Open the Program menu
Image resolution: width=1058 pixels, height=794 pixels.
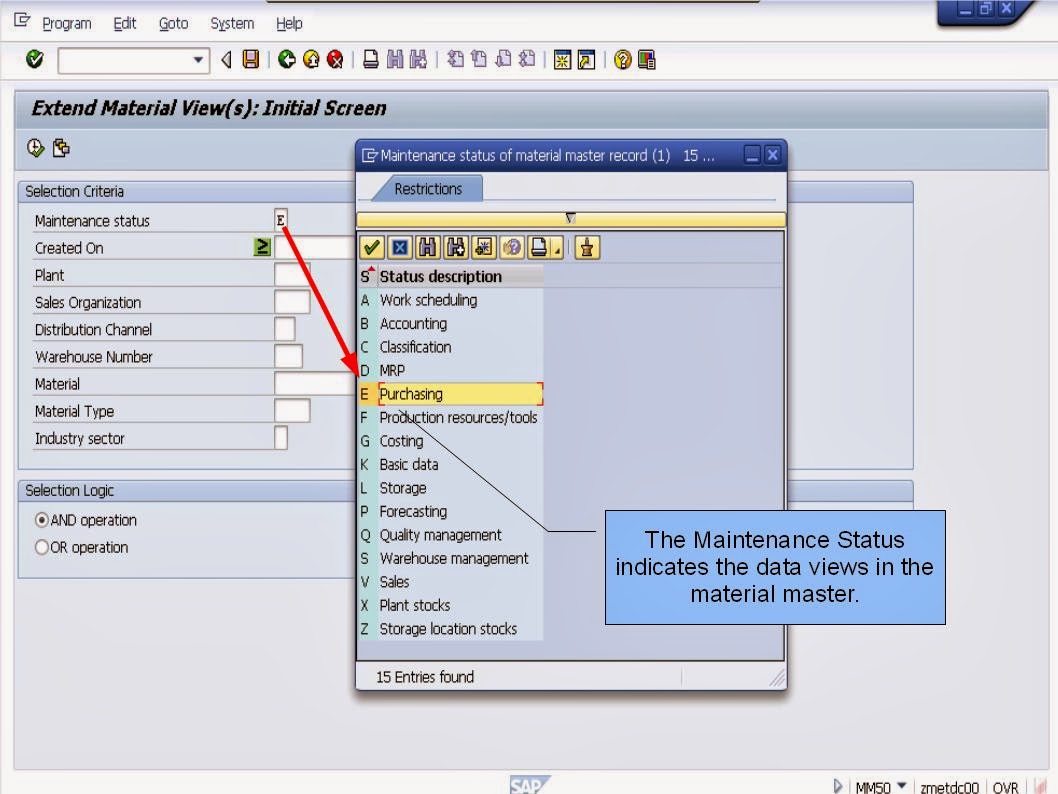[x=68, y=23]
